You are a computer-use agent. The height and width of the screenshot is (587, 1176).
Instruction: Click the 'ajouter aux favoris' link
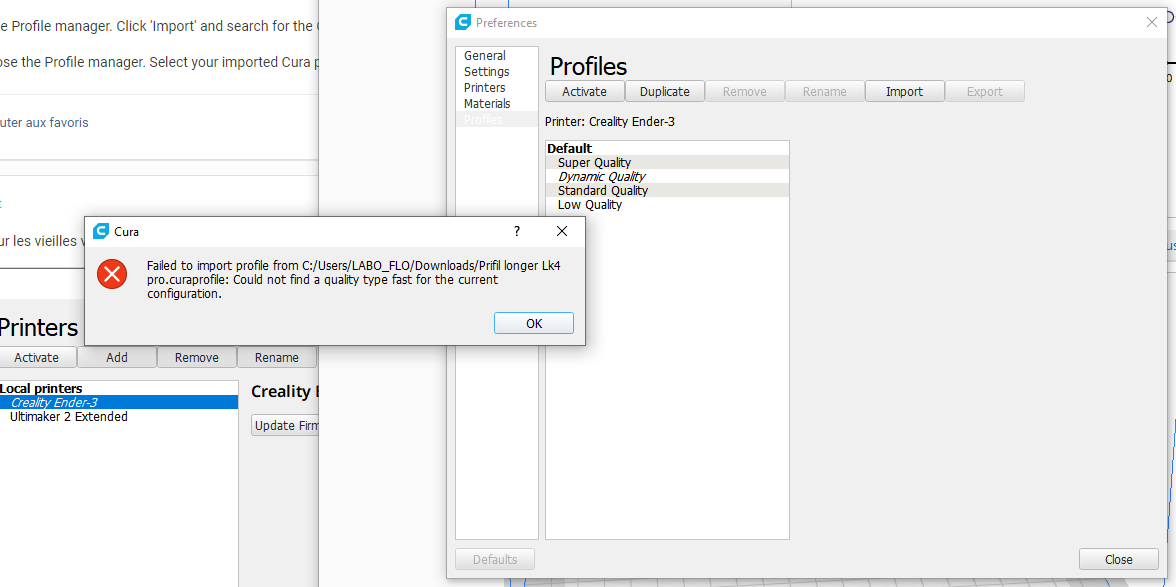pyautogui.click(x=44, y=122)
